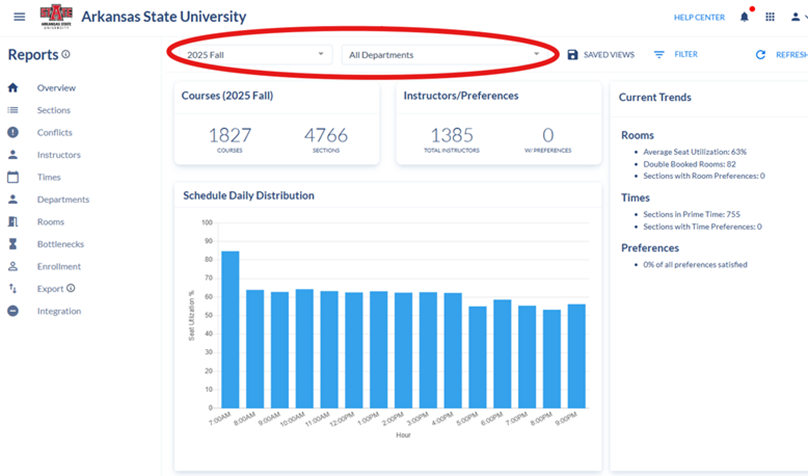808x476 pixels.
Task: Click the Export info circle icon
Action: [71, 288]
